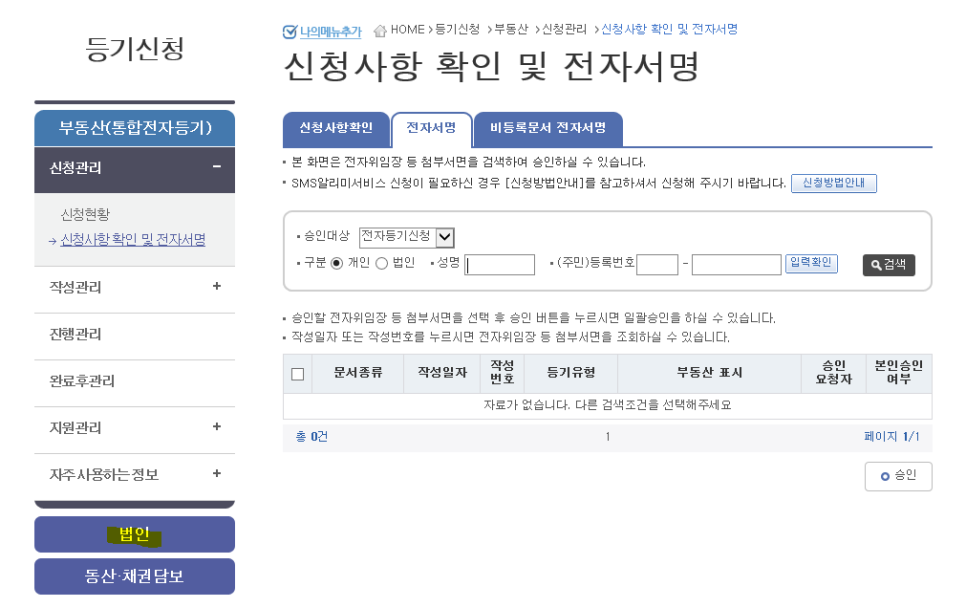
Task: Click the 작성일자 column header
Action: click(442, 373)
